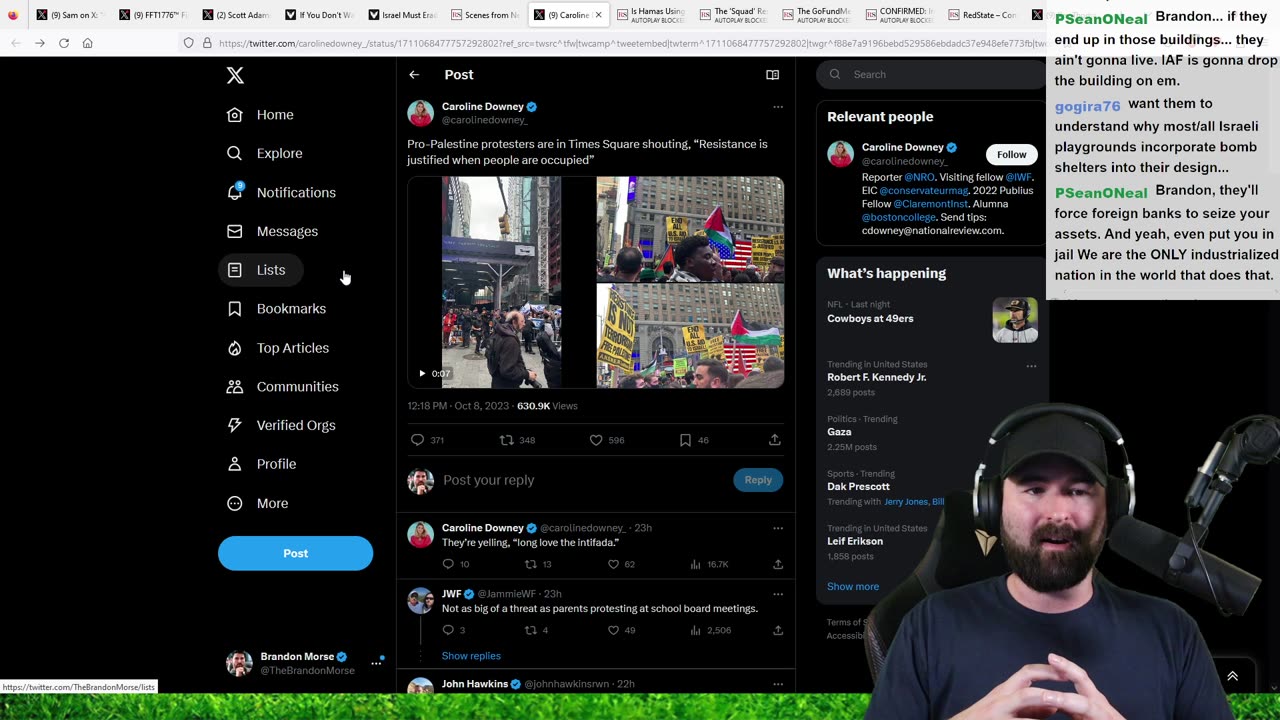Open more options on John Hawkins' tweet
The width and height of the screenshot is (1280, 720).
[x=777, y=684]
